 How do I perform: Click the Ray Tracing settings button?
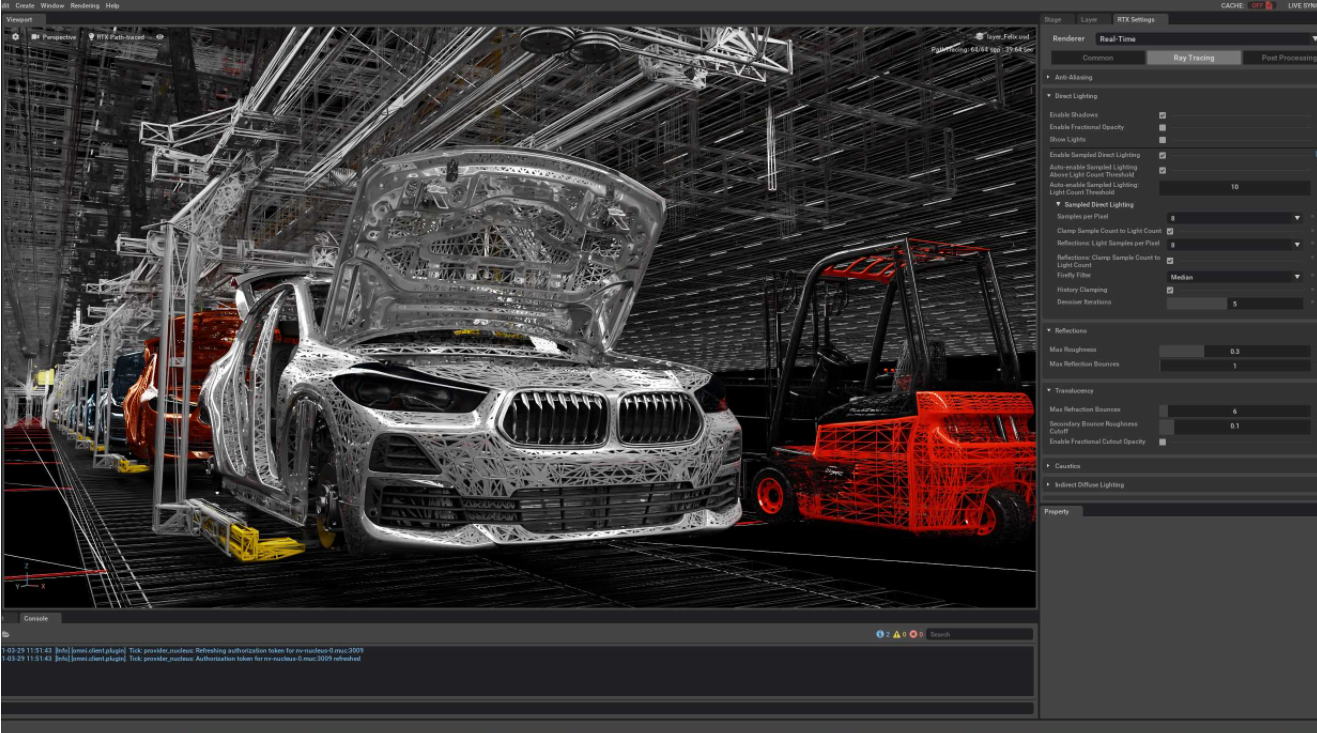click(1194, 58)
